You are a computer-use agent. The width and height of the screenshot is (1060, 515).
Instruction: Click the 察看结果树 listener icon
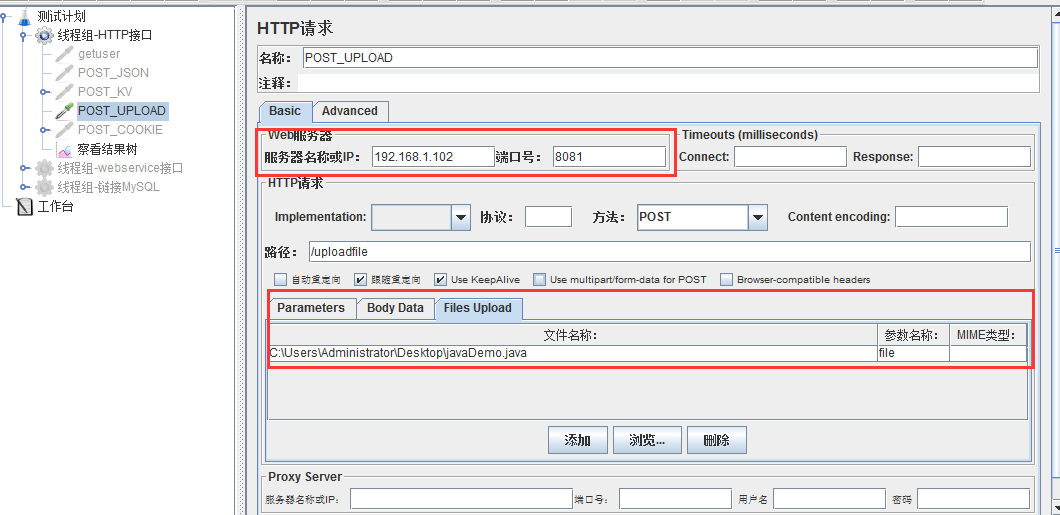[64, 149]
